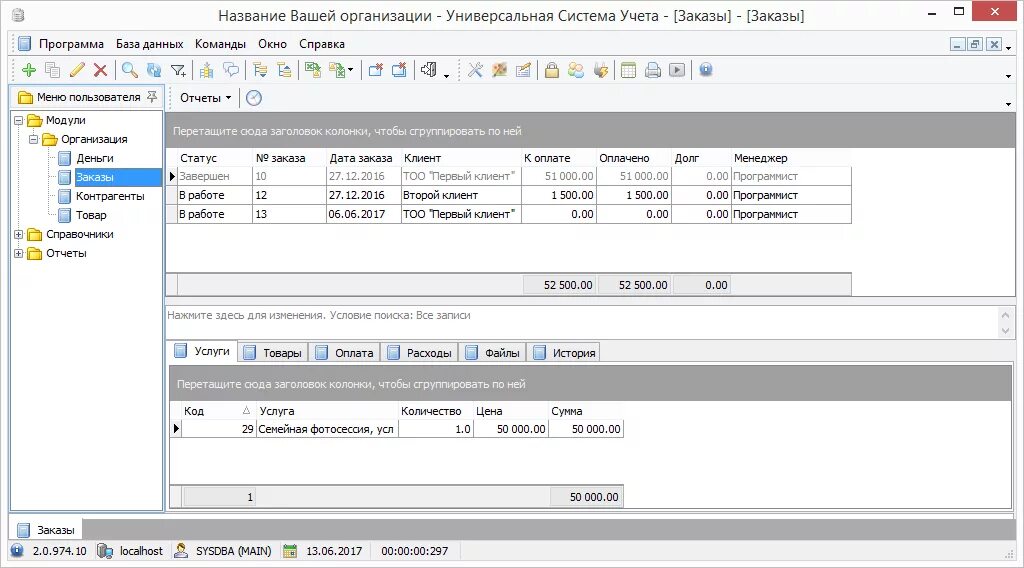Open the Excel import dropdown arrow icon
Image resolution: width=1024 pixels, height=568 pixels.
[351, 70]
